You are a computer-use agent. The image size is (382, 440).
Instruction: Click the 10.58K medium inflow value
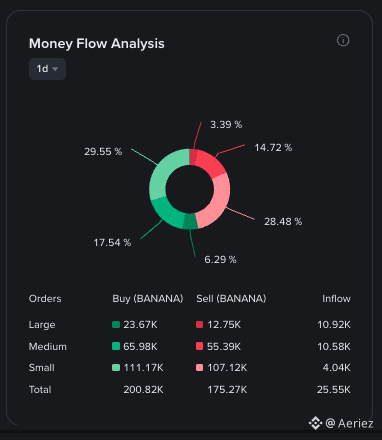pyautogui.click(x=334, y=347)
